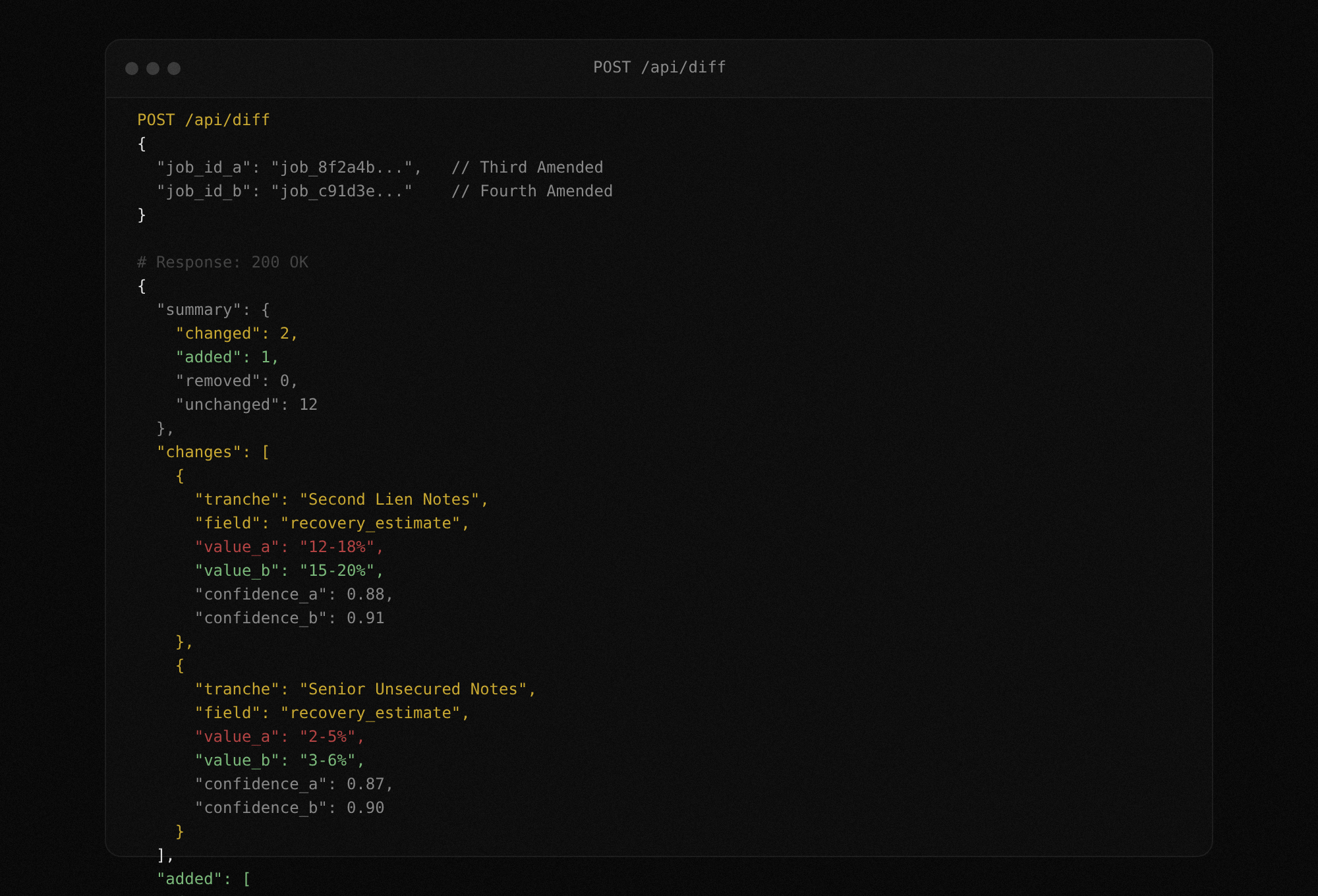The image size is (1318, 896).
Task: Click the "field" line under Second Lien Notes
Action: [332, 524]
